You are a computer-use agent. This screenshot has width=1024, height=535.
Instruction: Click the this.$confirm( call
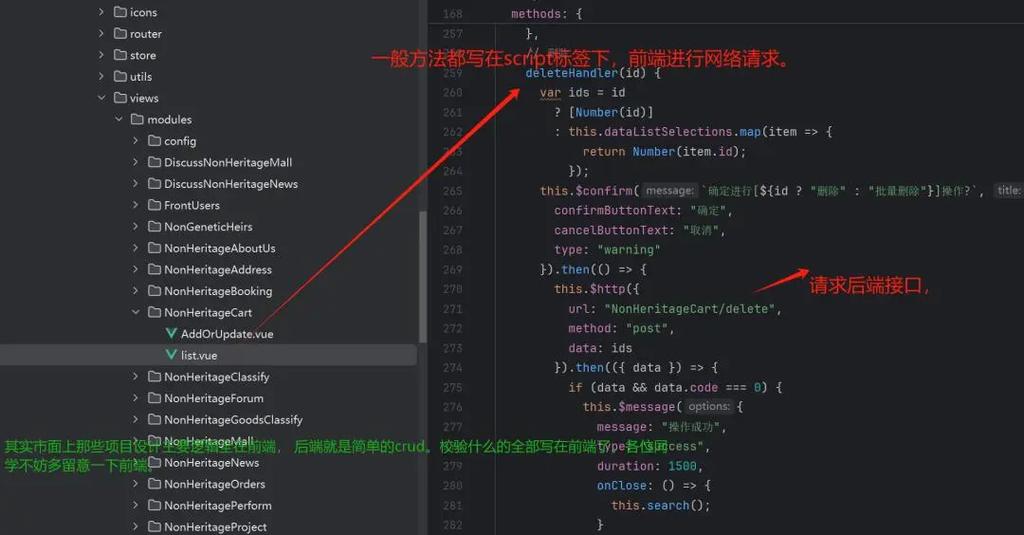[x=590, y=191]
